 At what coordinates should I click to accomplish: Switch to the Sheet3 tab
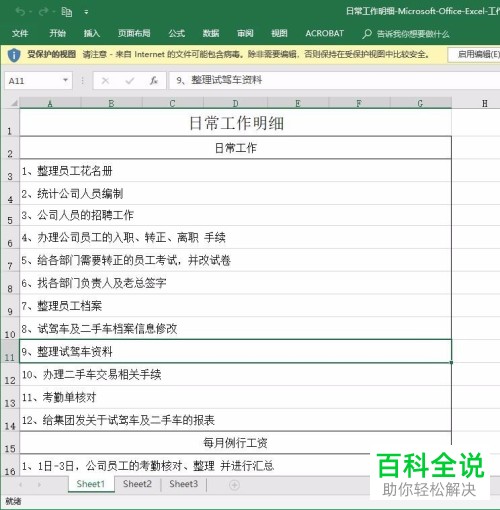184,484
